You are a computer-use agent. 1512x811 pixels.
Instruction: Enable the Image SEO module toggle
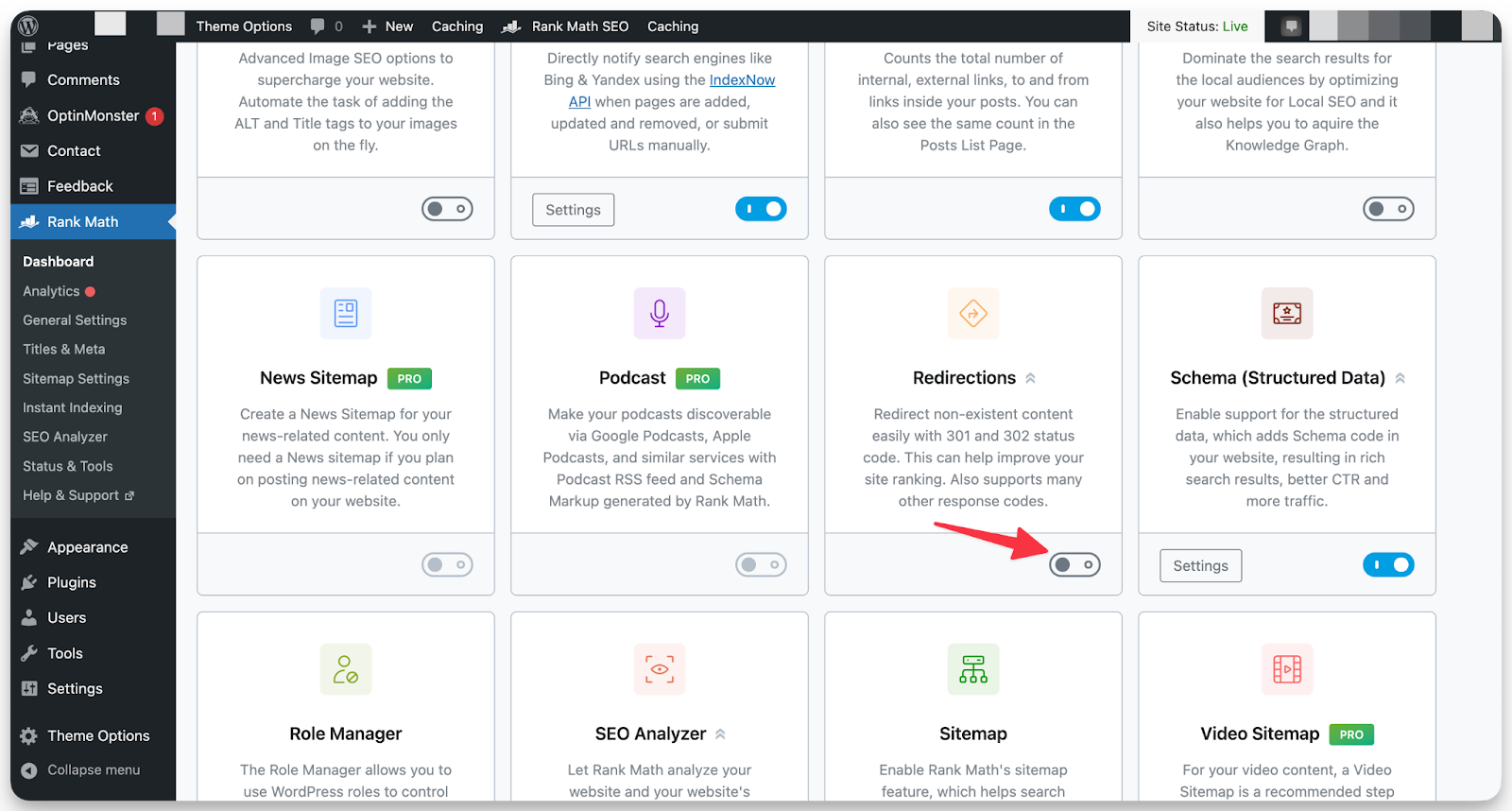447,209
